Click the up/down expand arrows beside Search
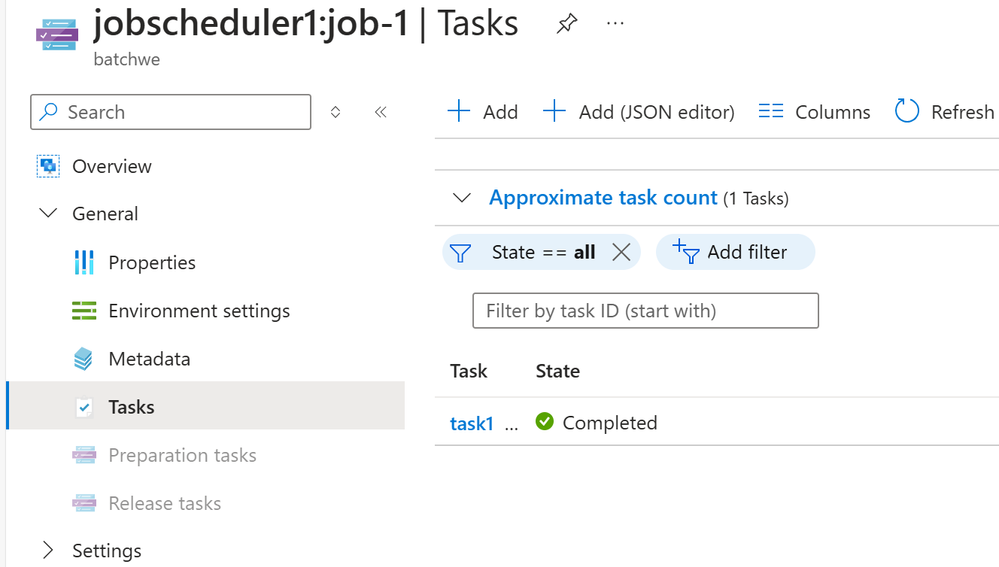999x567 pixels. click(335, 112)
